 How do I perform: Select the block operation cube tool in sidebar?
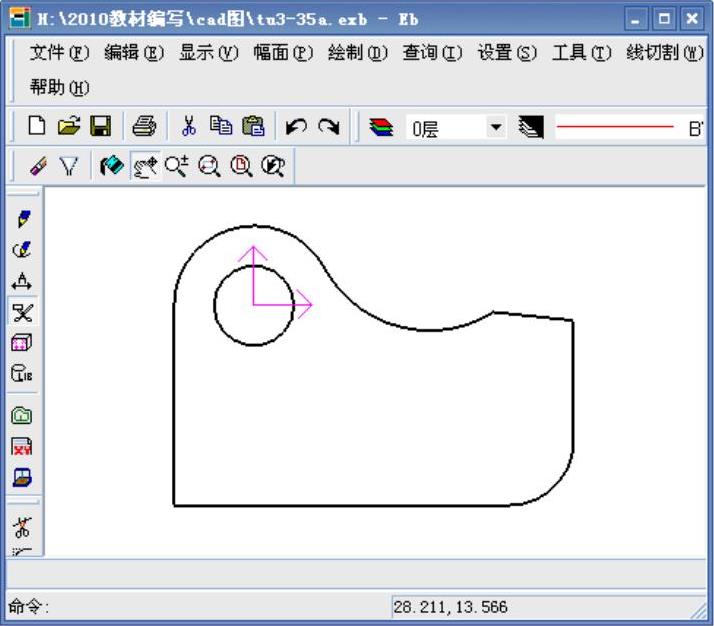23,343
